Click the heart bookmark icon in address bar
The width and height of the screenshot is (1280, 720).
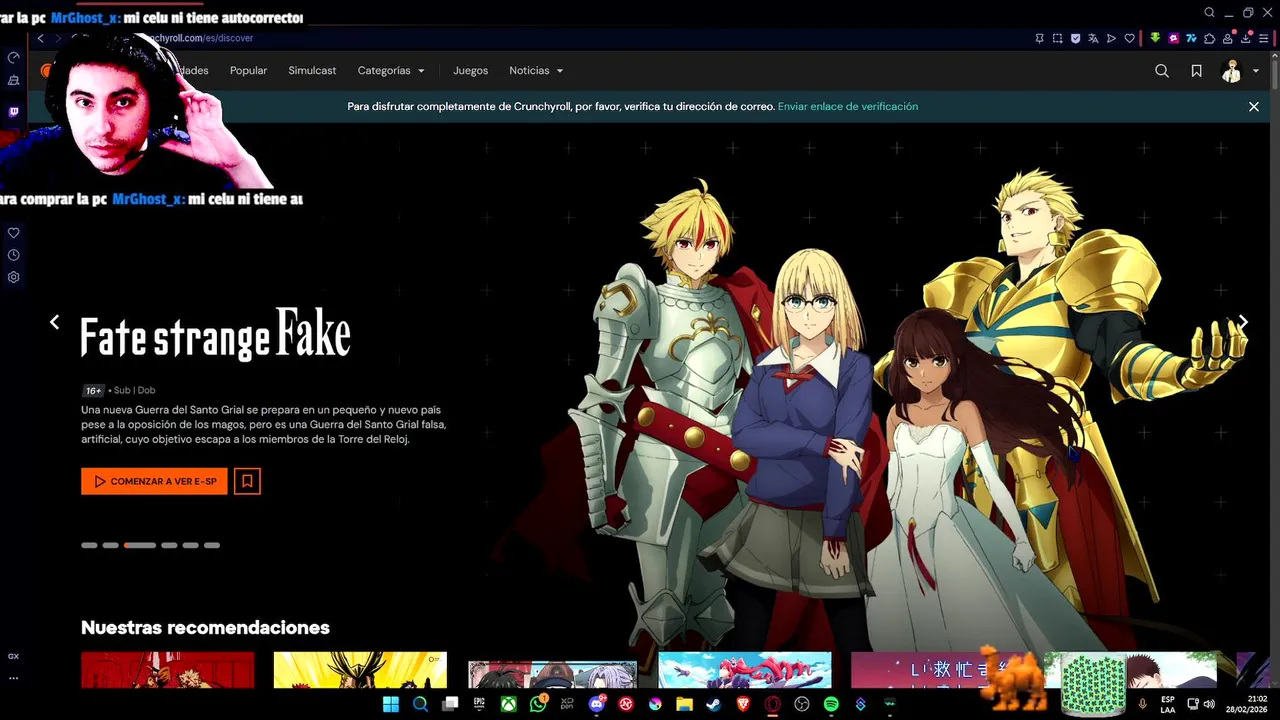click(x=1130, y=38)
